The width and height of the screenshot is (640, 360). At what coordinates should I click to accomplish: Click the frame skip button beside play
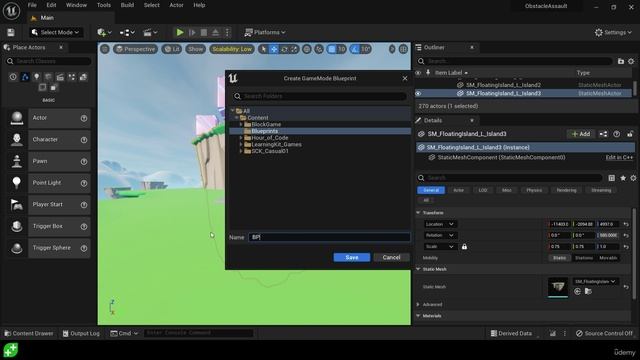pyautogui.click(x=192, y=32)
